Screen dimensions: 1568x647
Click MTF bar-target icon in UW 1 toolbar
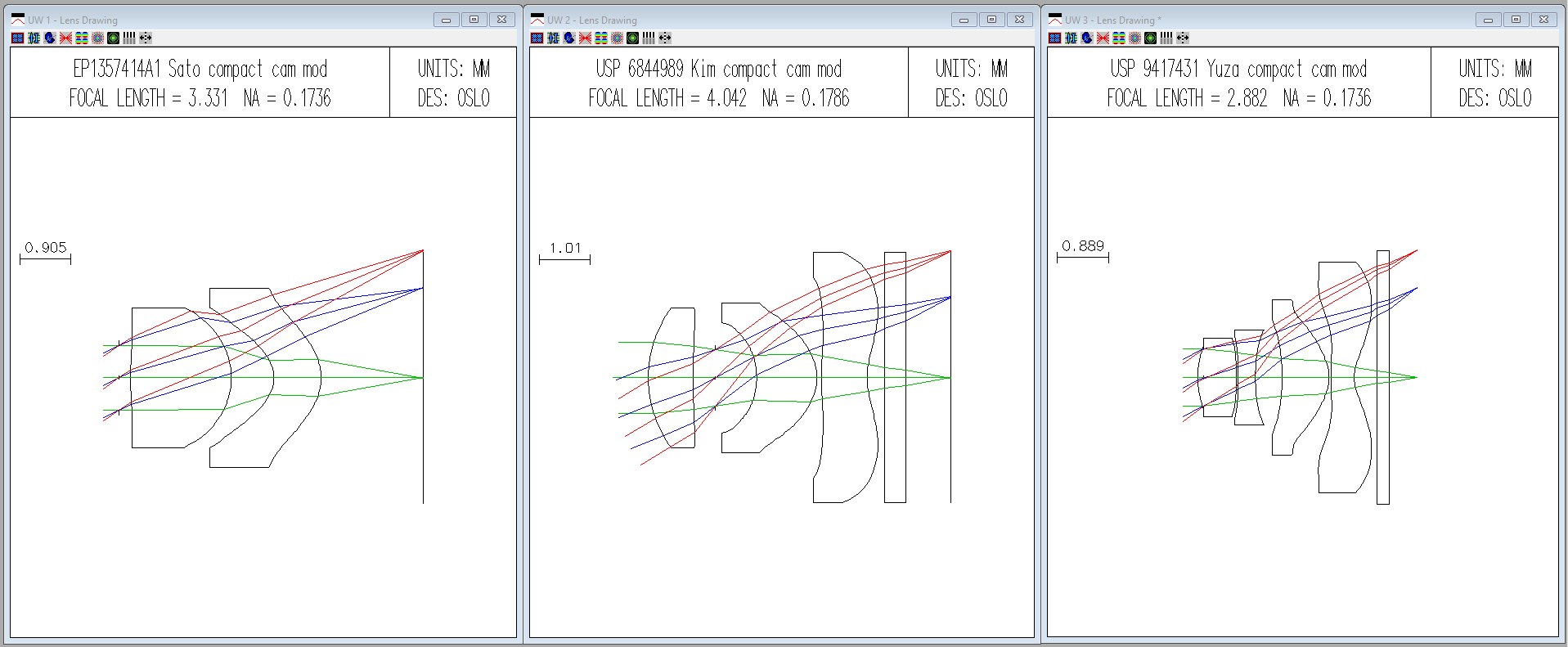coord(129,38)
